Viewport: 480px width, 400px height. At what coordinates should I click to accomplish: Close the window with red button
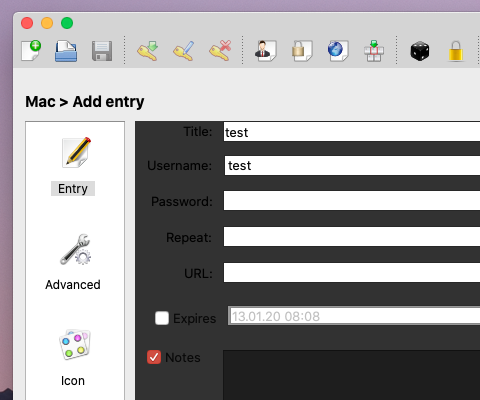click(x=27, y=23)
